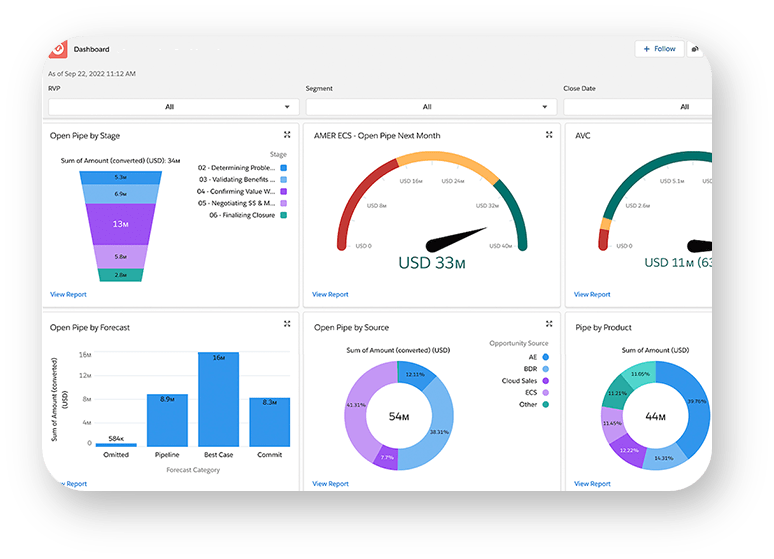The height and width of the screenshot is (559, 774).
Task: Click the Follow button
Action: 660,49
